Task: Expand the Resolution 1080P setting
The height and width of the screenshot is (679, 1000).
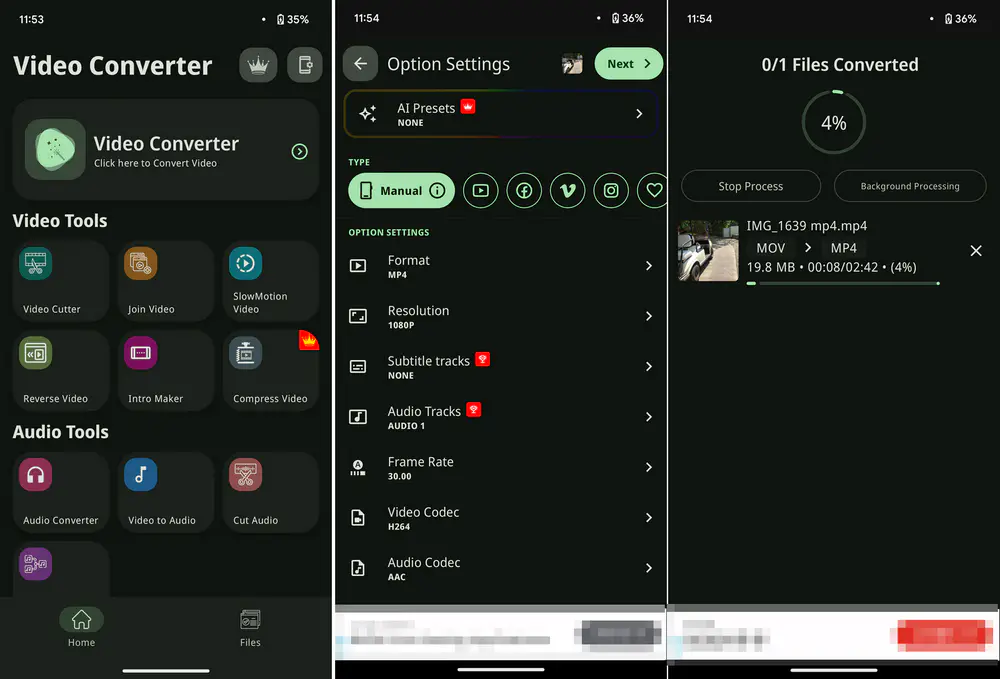Action: click(x=500, y=317)
